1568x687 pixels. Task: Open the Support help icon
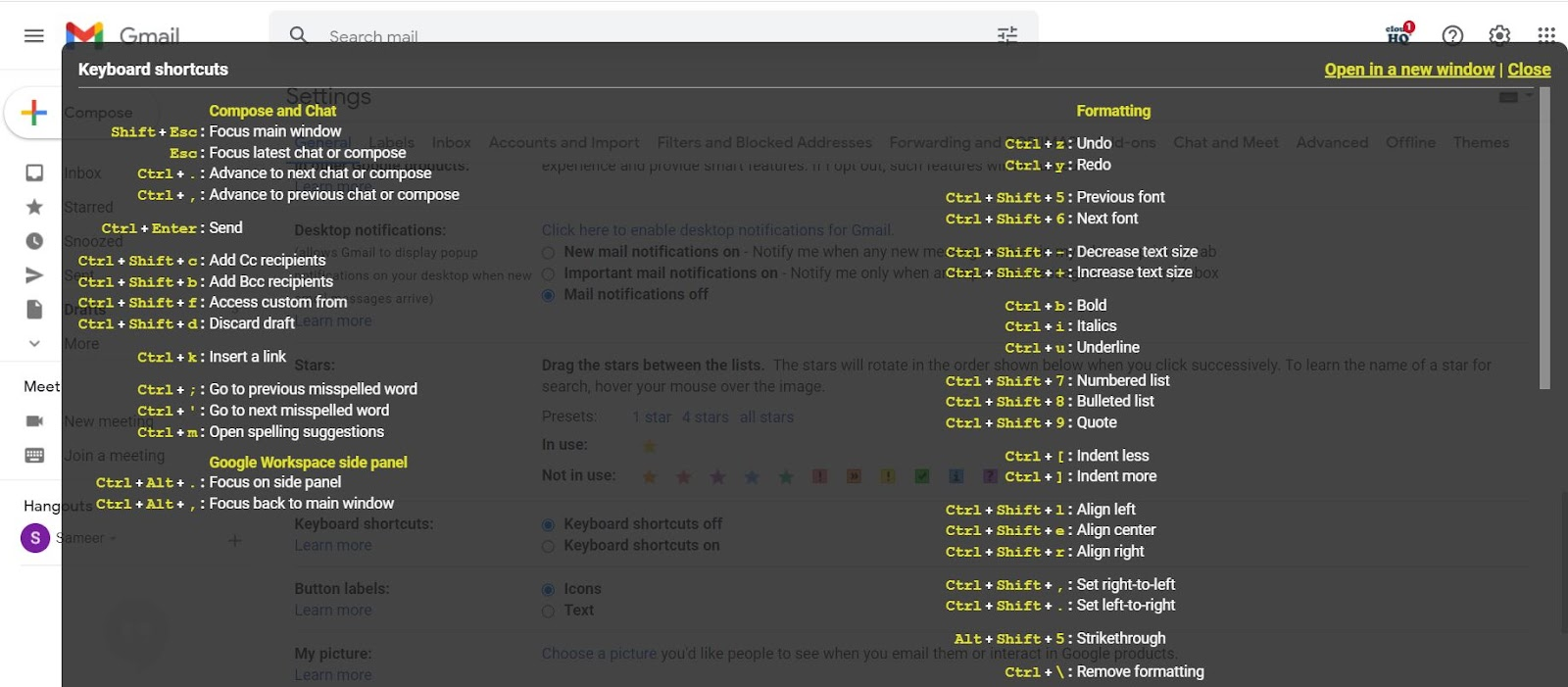point(1452,35)
